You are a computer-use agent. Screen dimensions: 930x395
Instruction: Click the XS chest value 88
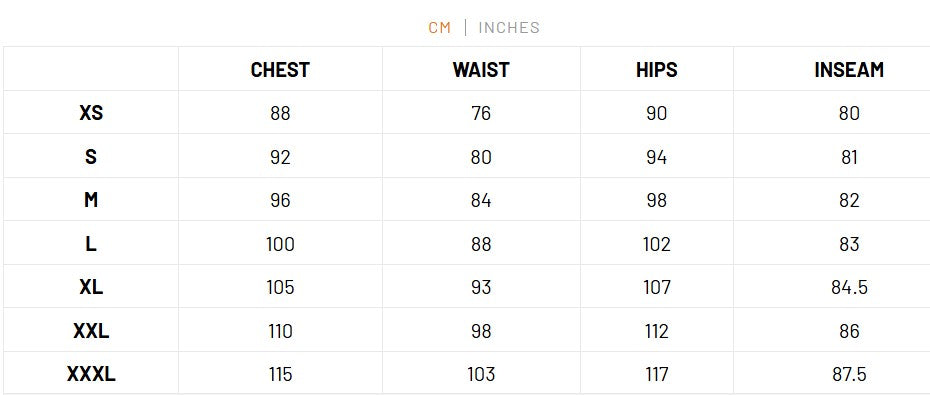tap(280, 113)
